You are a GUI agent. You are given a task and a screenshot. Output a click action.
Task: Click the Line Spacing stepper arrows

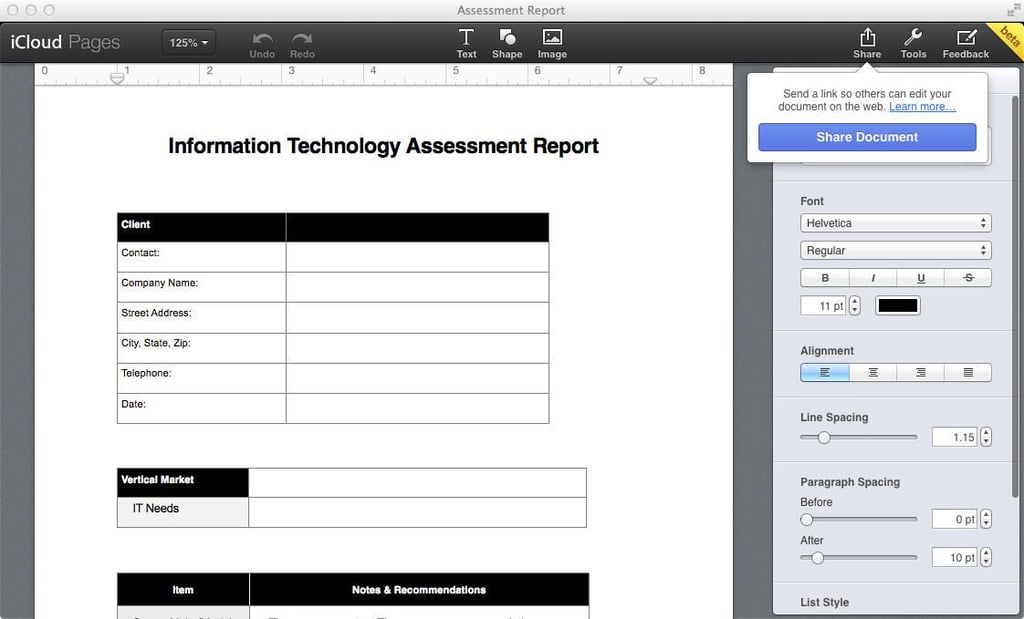click(986, 437)
